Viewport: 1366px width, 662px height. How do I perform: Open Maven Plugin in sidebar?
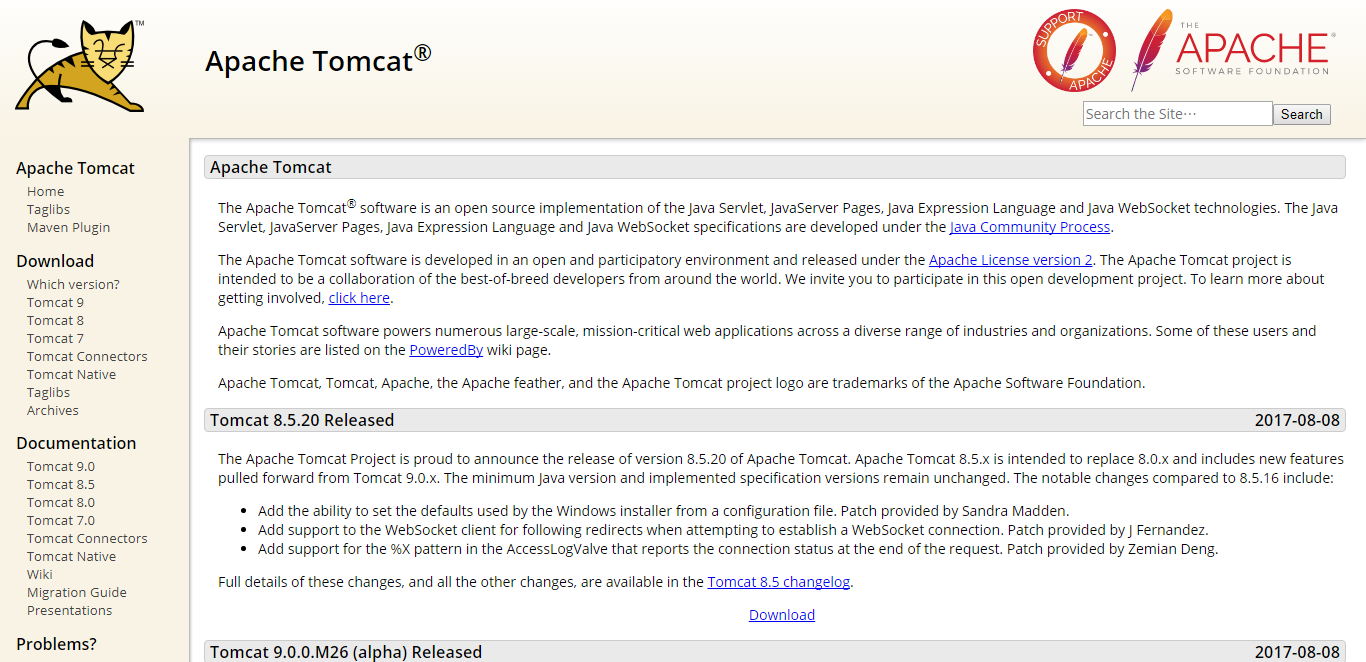tap(68, 227)
